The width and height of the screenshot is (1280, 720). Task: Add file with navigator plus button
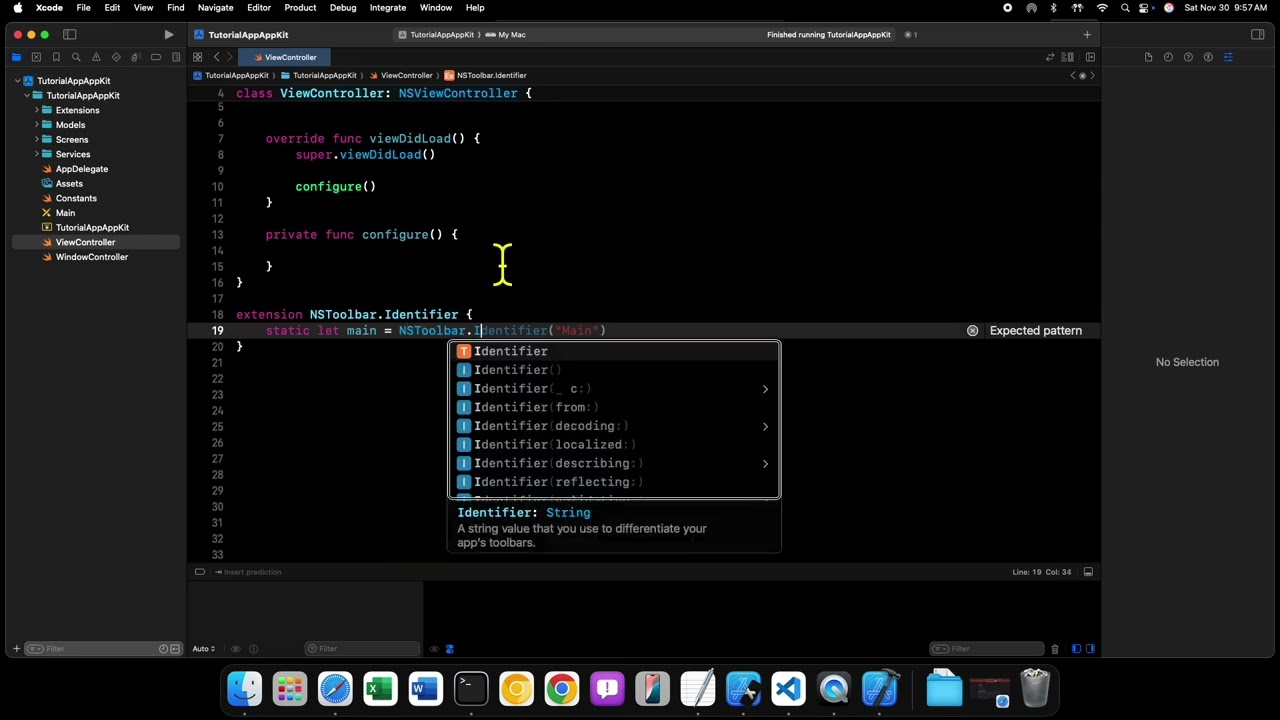[x=16, y=649]
